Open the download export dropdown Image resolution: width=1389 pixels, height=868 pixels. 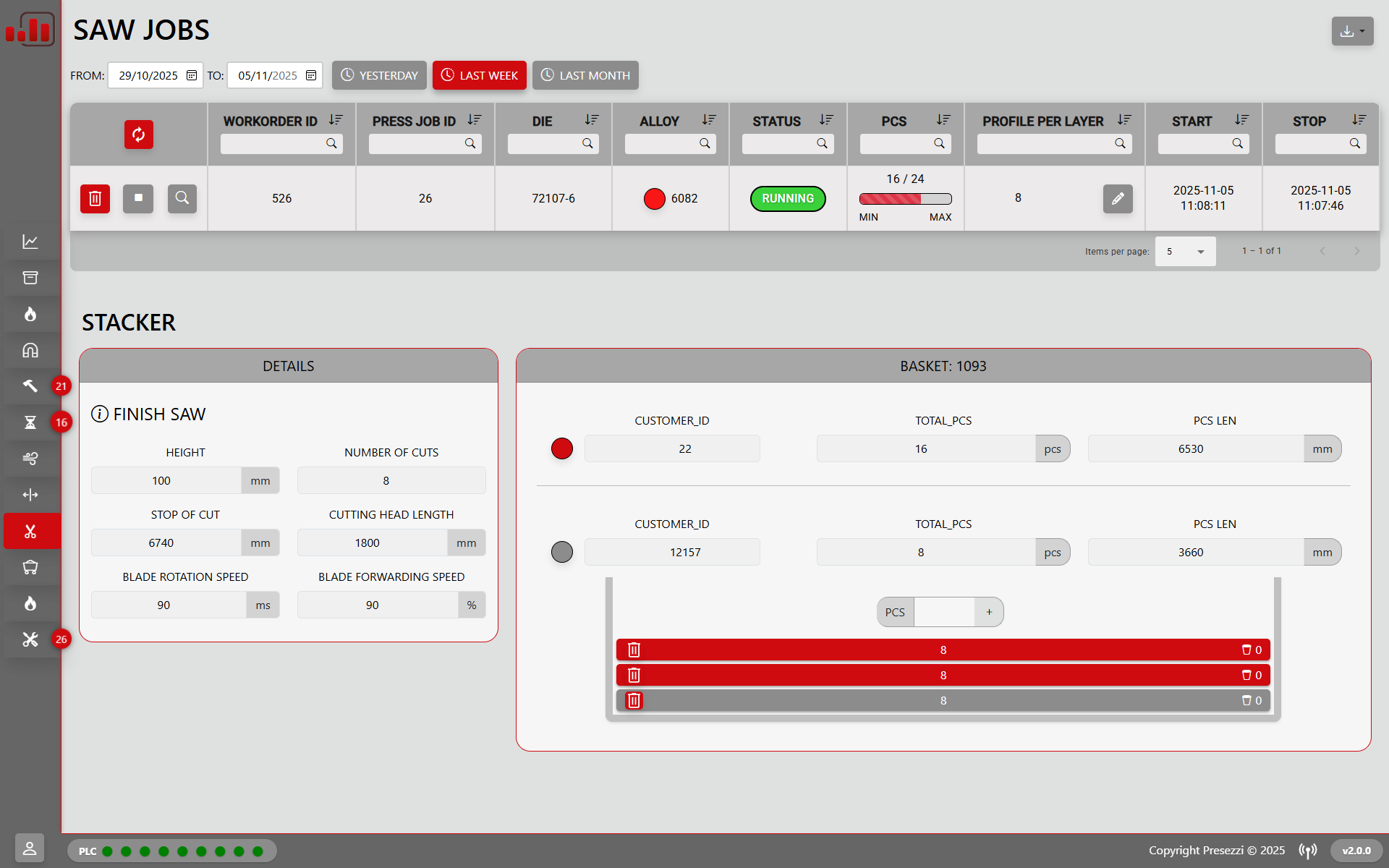coord(1351,31)
